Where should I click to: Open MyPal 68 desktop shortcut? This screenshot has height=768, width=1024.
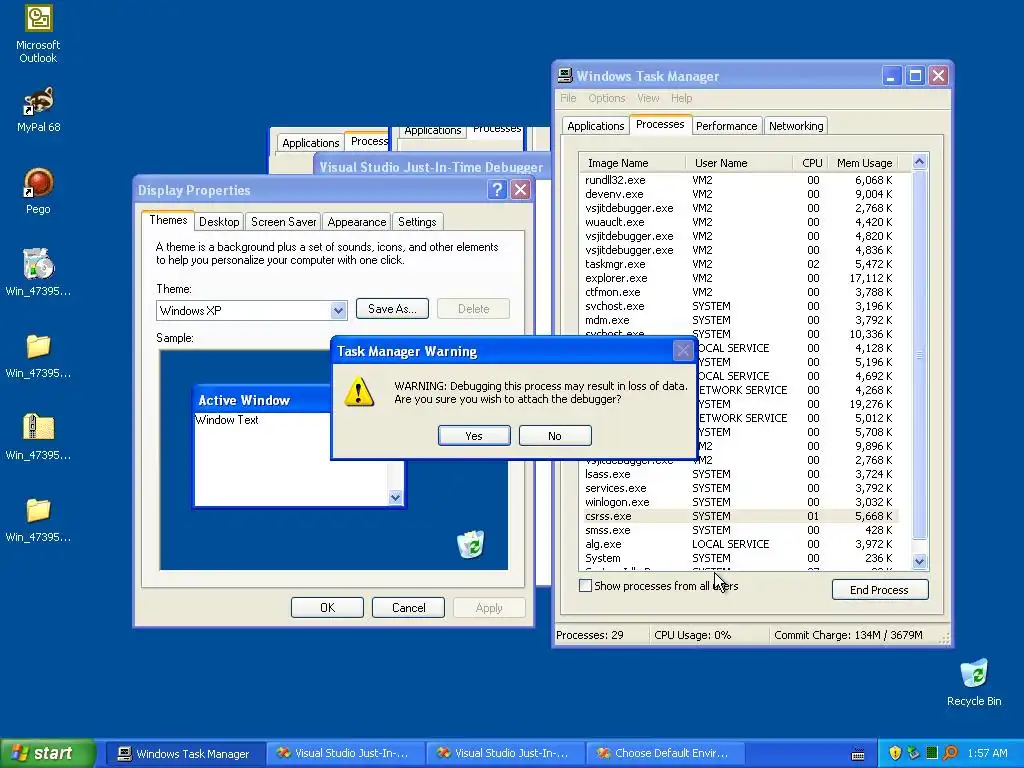(38, 110)
